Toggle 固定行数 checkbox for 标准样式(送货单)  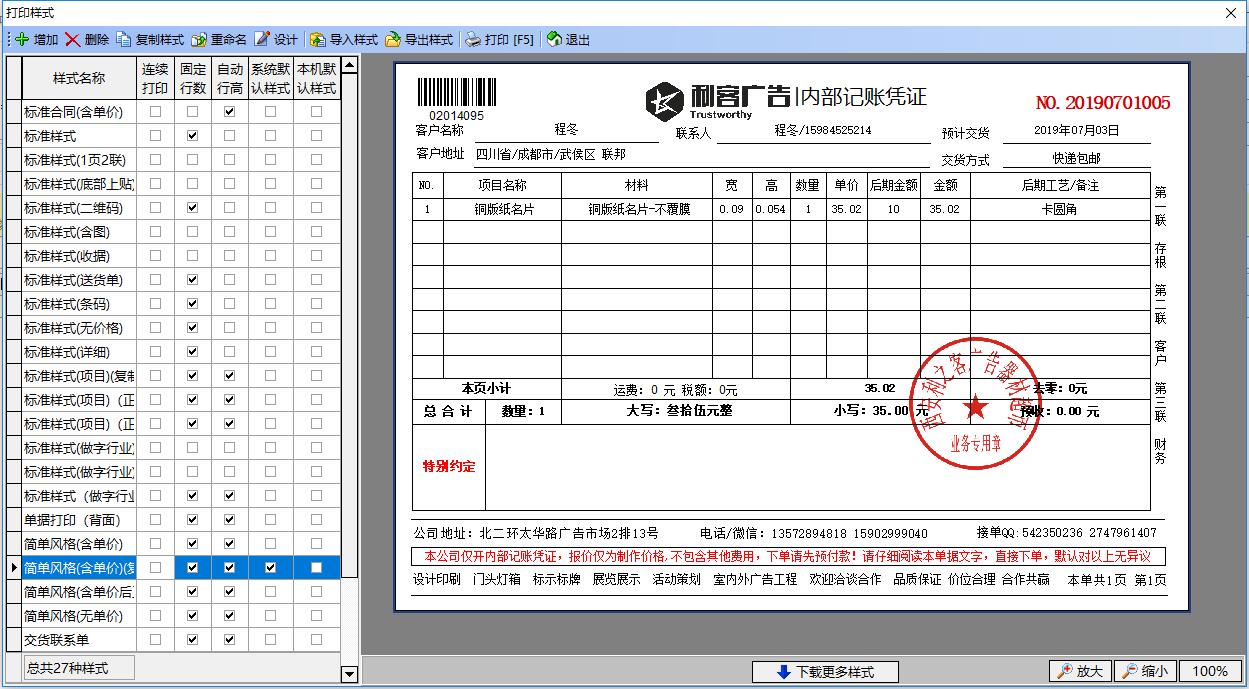pyautogui.click(x=193, y=280)
